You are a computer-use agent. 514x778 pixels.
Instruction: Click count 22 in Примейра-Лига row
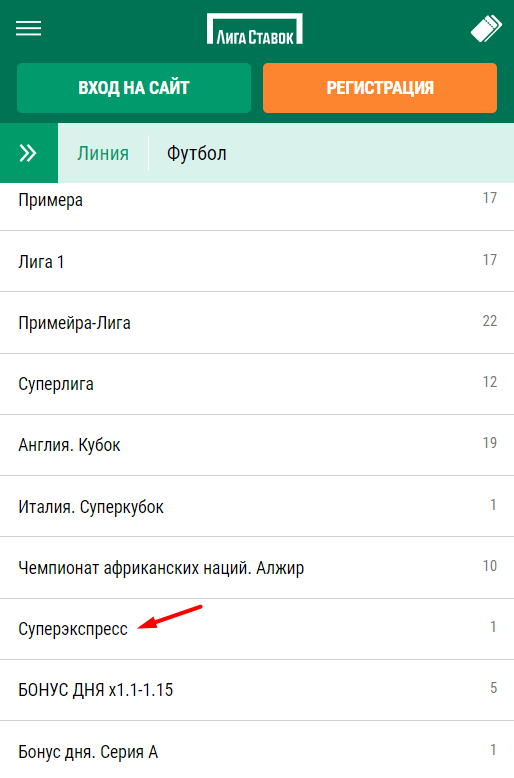490,321
